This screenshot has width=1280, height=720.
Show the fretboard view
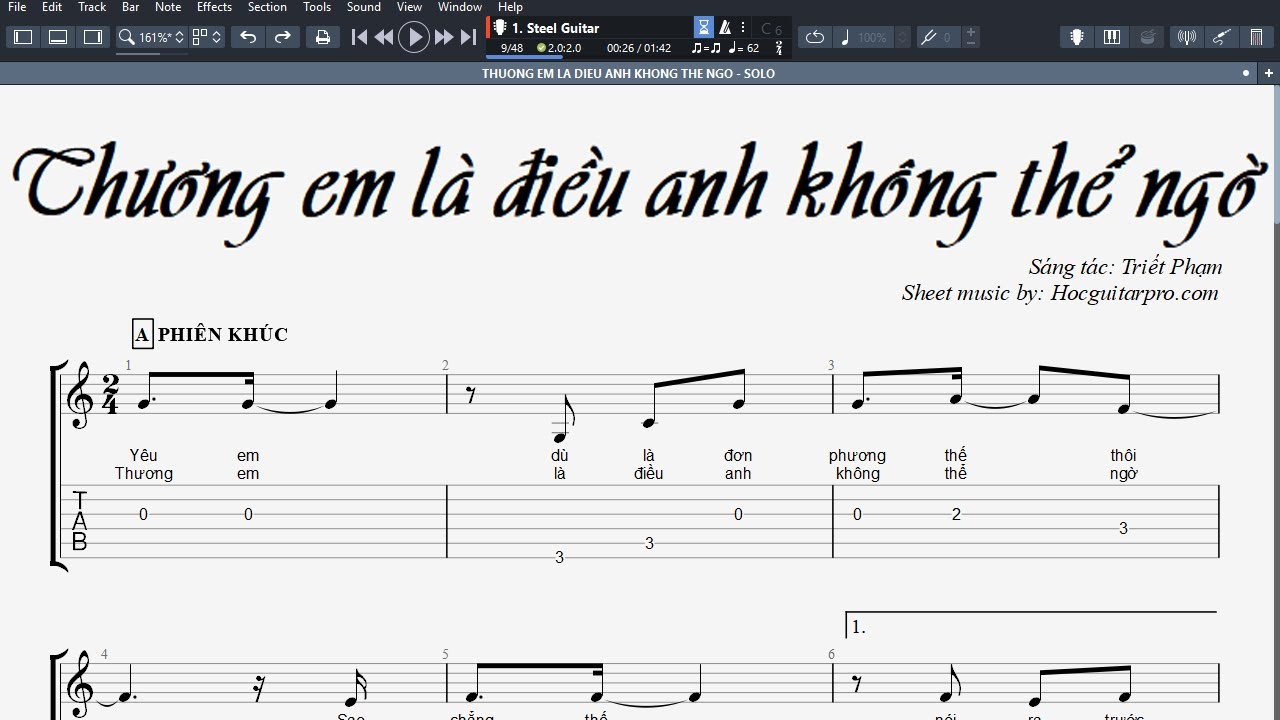(x=1077, y=37)
